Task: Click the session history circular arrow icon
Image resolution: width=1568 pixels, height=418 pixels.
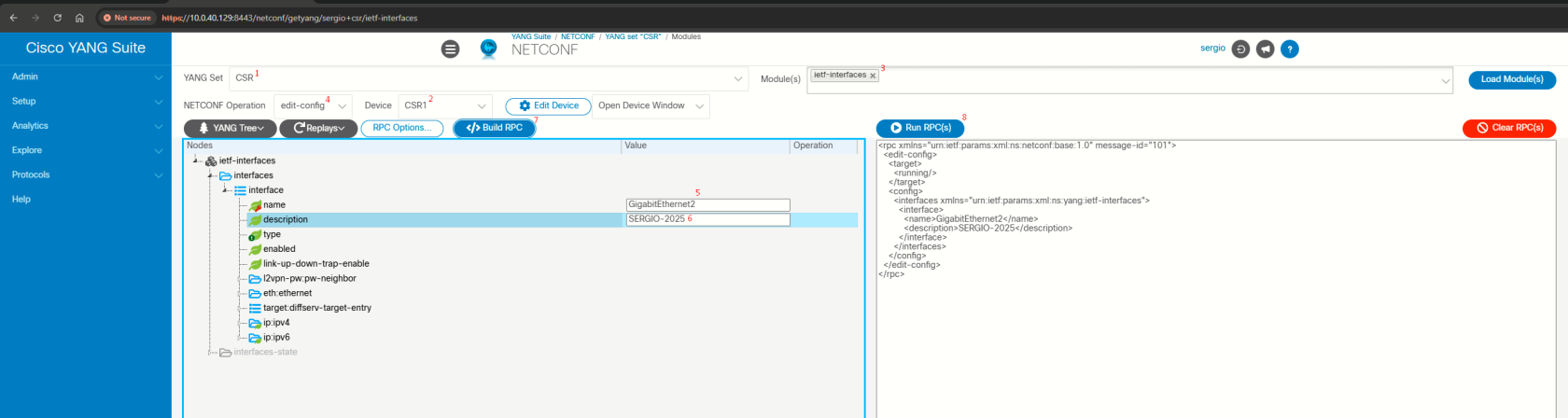Action: coord(1240,49)
